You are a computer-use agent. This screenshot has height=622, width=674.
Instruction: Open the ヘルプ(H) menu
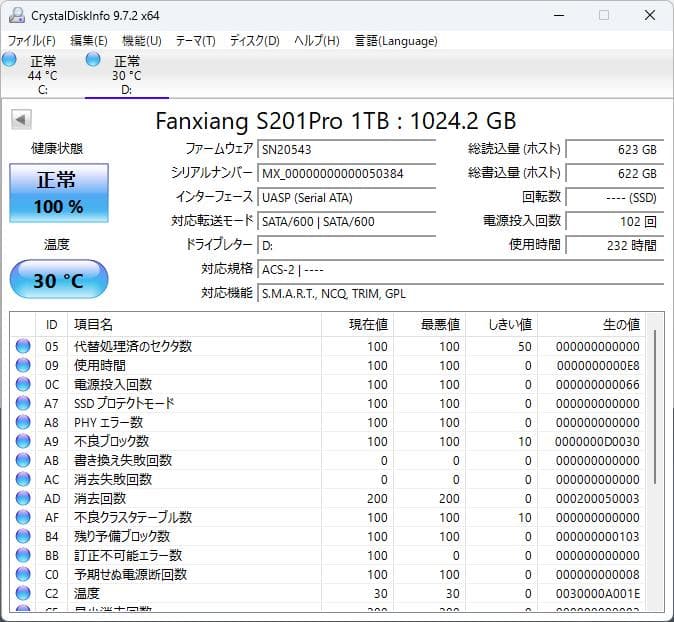tap(317, 41)
